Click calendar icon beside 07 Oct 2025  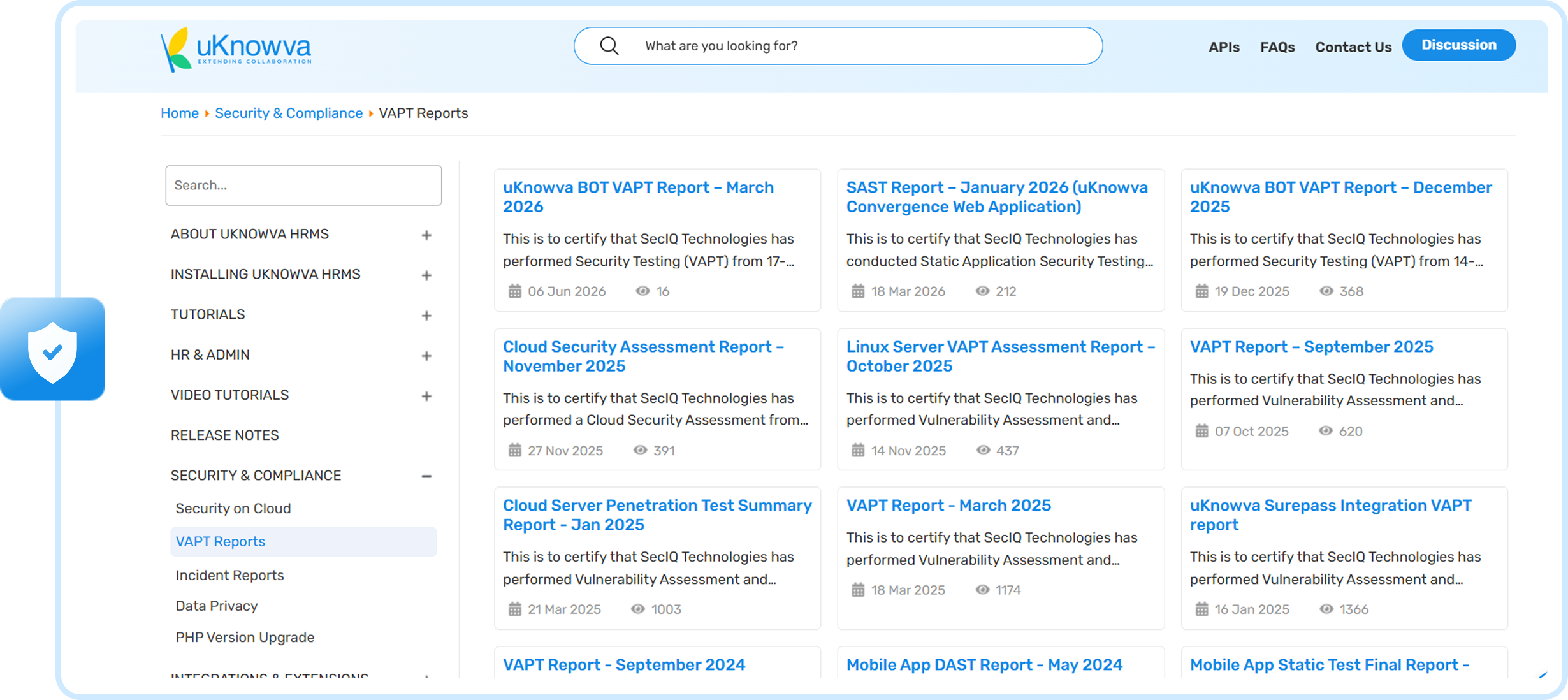click(x=1201, y=432)
